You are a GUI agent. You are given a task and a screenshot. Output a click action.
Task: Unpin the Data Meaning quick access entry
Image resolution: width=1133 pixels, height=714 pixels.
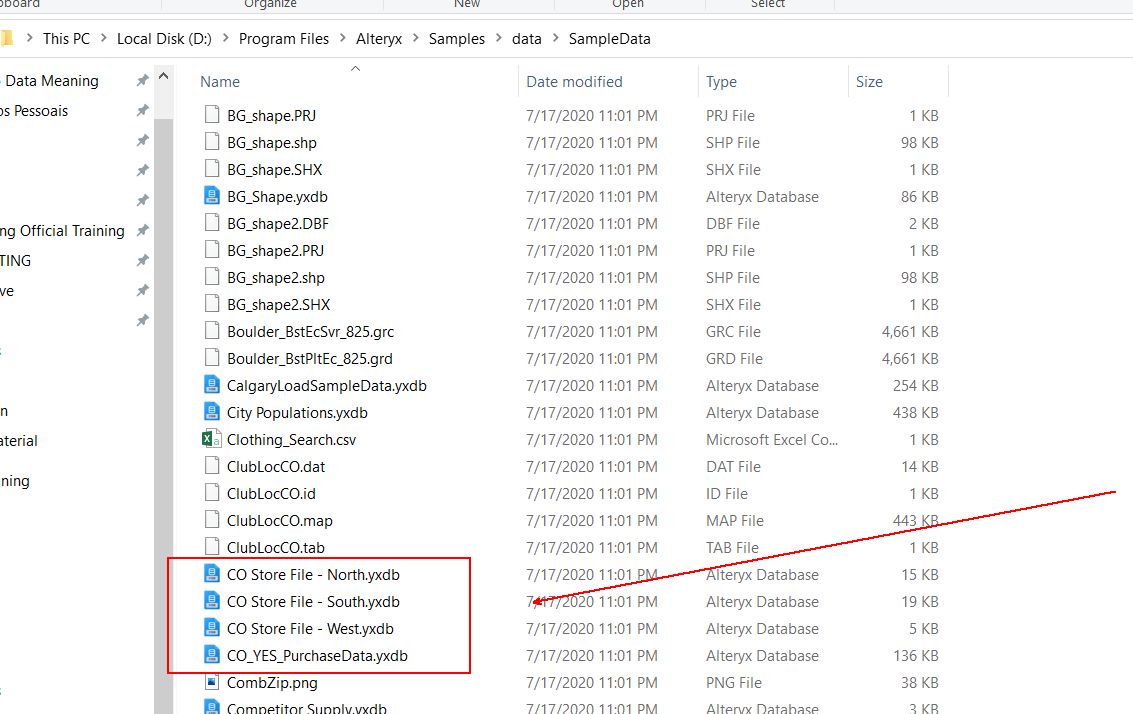point(142,80)
